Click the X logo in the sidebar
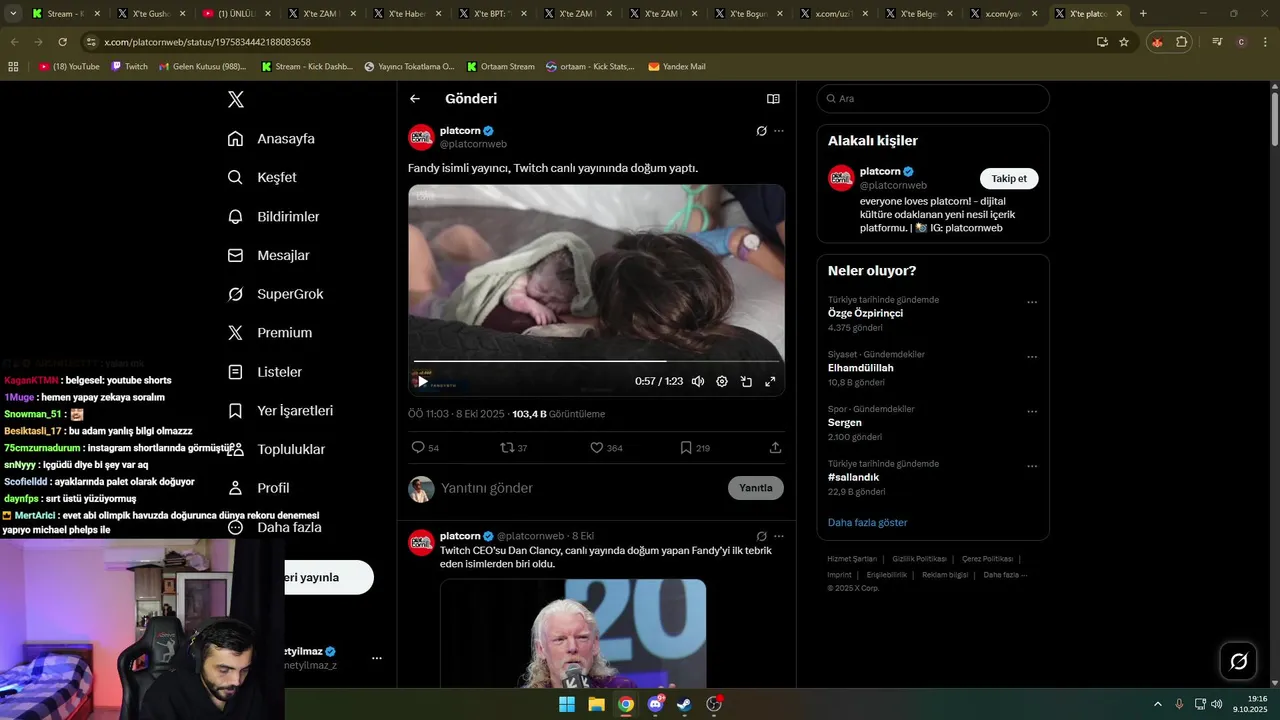 [x=235, y=99]
